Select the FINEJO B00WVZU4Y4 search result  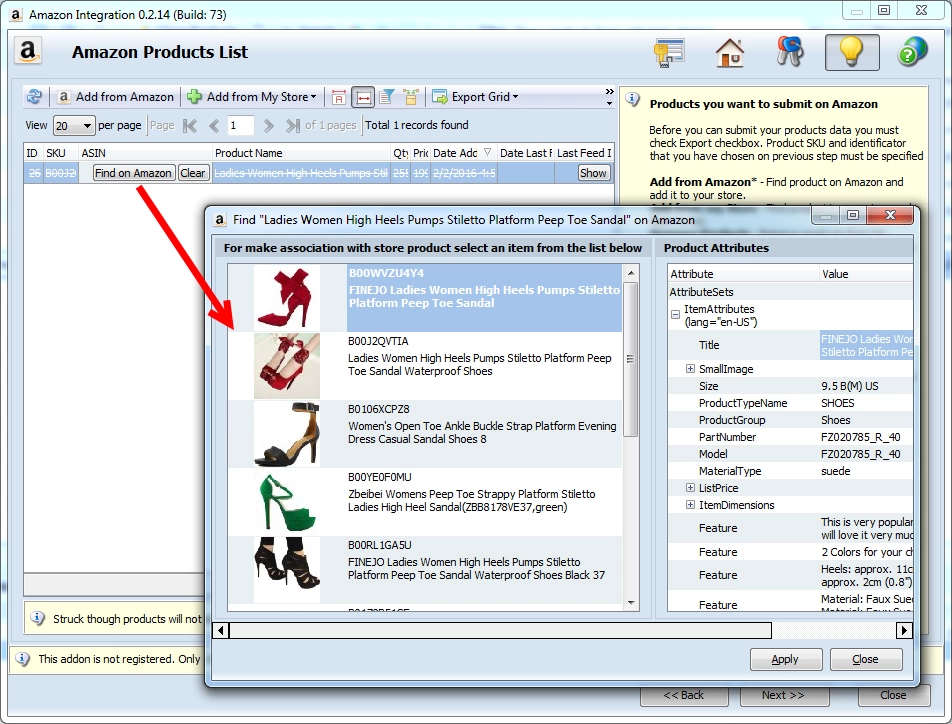pyautogui.click(x=425, y=298)
